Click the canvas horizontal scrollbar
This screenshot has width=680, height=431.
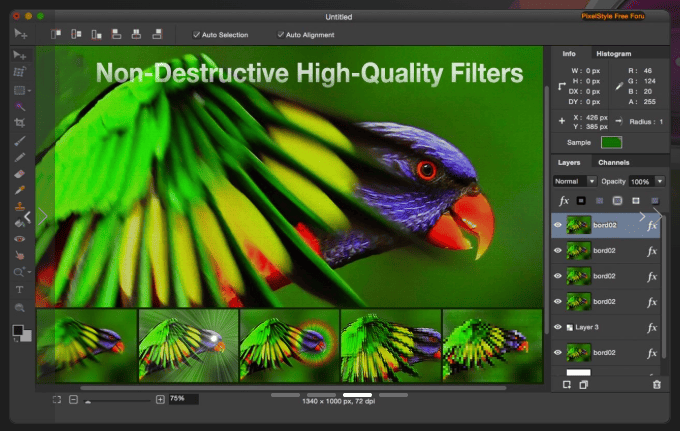[x=293, y=388]
